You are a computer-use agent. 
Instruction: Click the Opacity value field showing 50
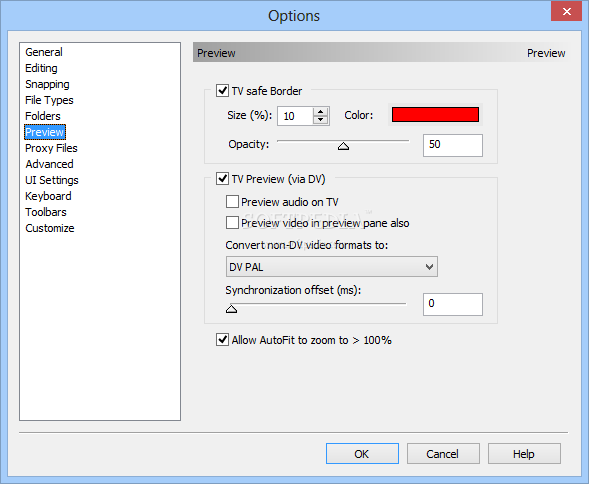[x=453, y=145]
